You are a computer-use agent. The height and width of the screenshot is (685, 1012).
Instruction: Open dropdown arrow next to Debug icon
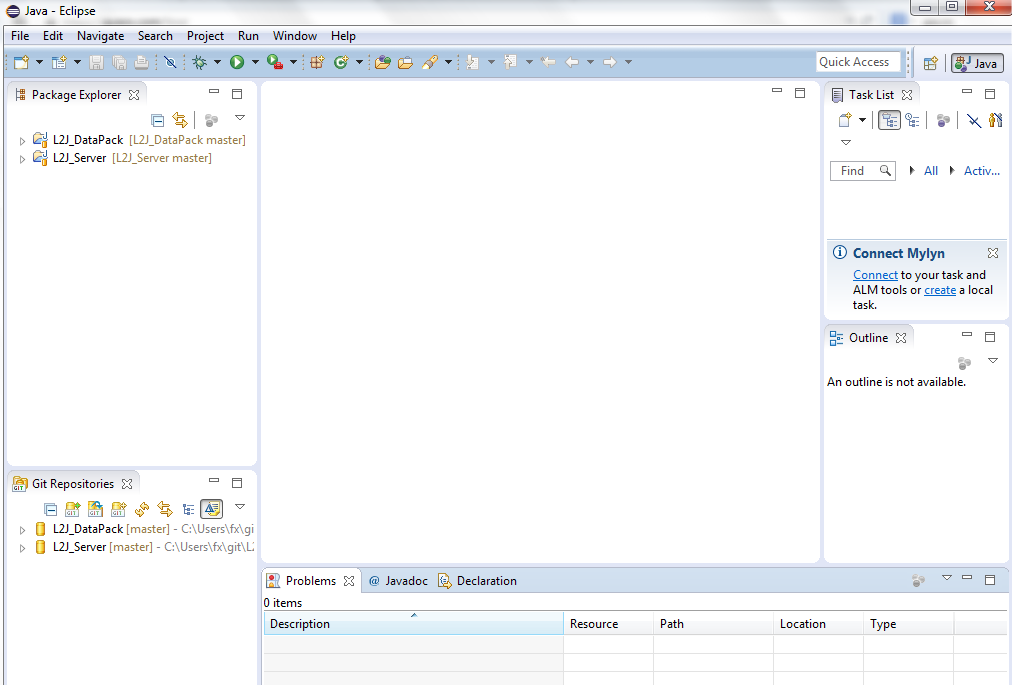(x=217, y=62)
